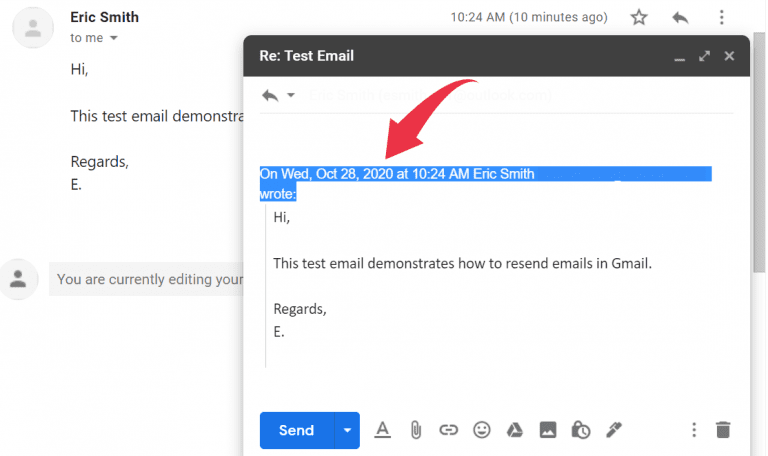768x456 pixels.
Task: Open the emoji picker
Action: (482, 430)
